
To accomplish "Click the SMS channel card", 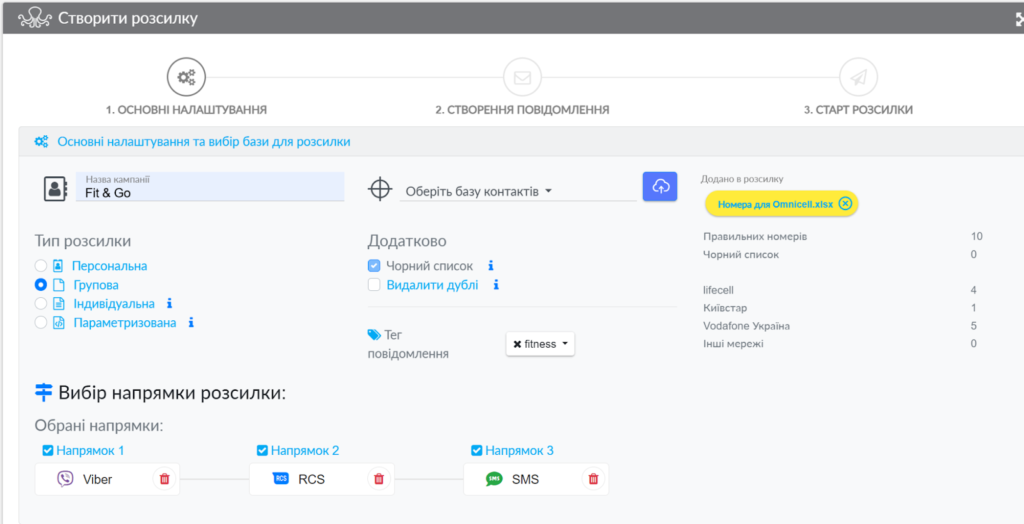I will pos(536,479).
